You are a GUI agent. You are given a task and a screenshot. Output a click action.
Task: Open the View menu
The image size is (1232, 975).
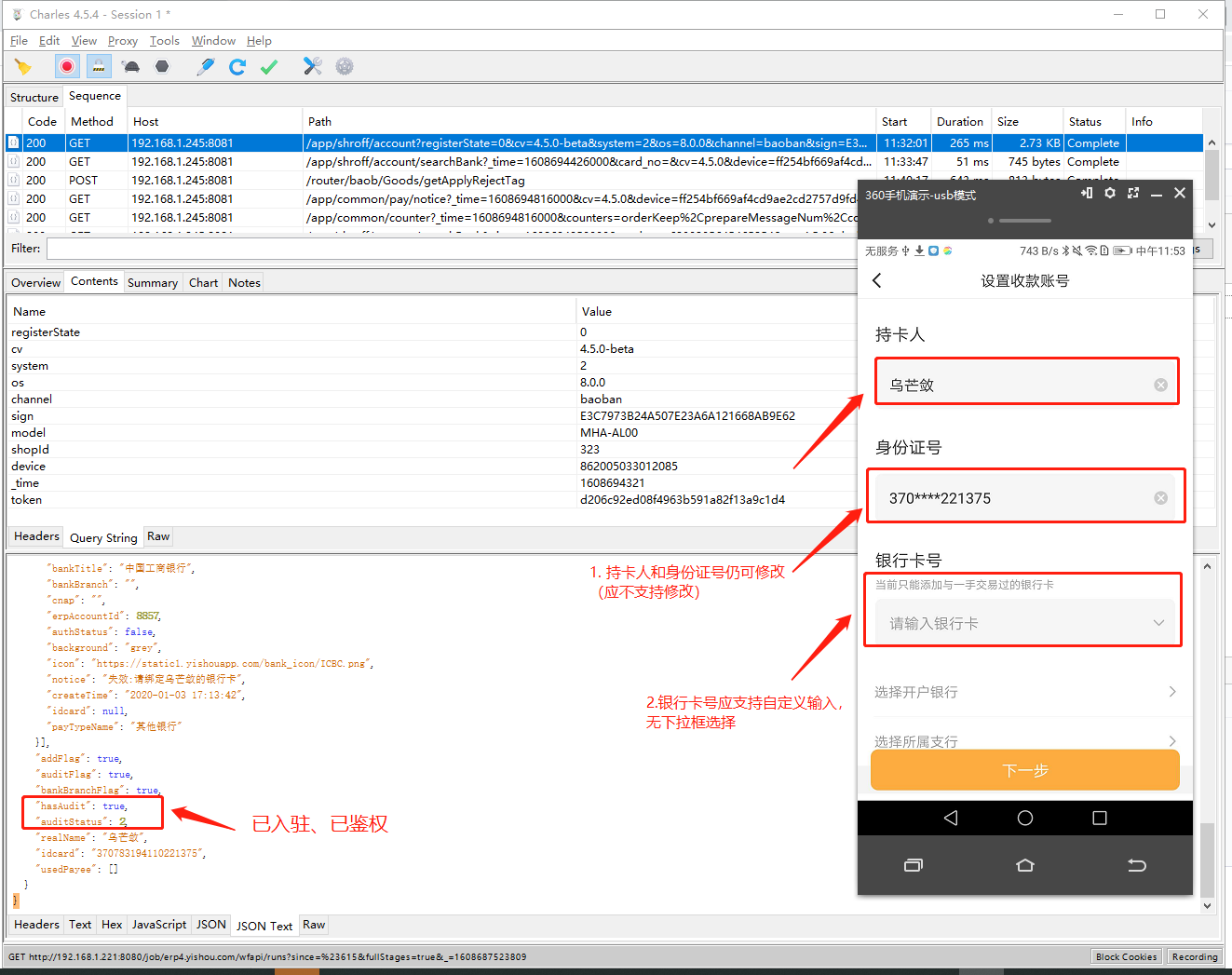coord(84,41)
